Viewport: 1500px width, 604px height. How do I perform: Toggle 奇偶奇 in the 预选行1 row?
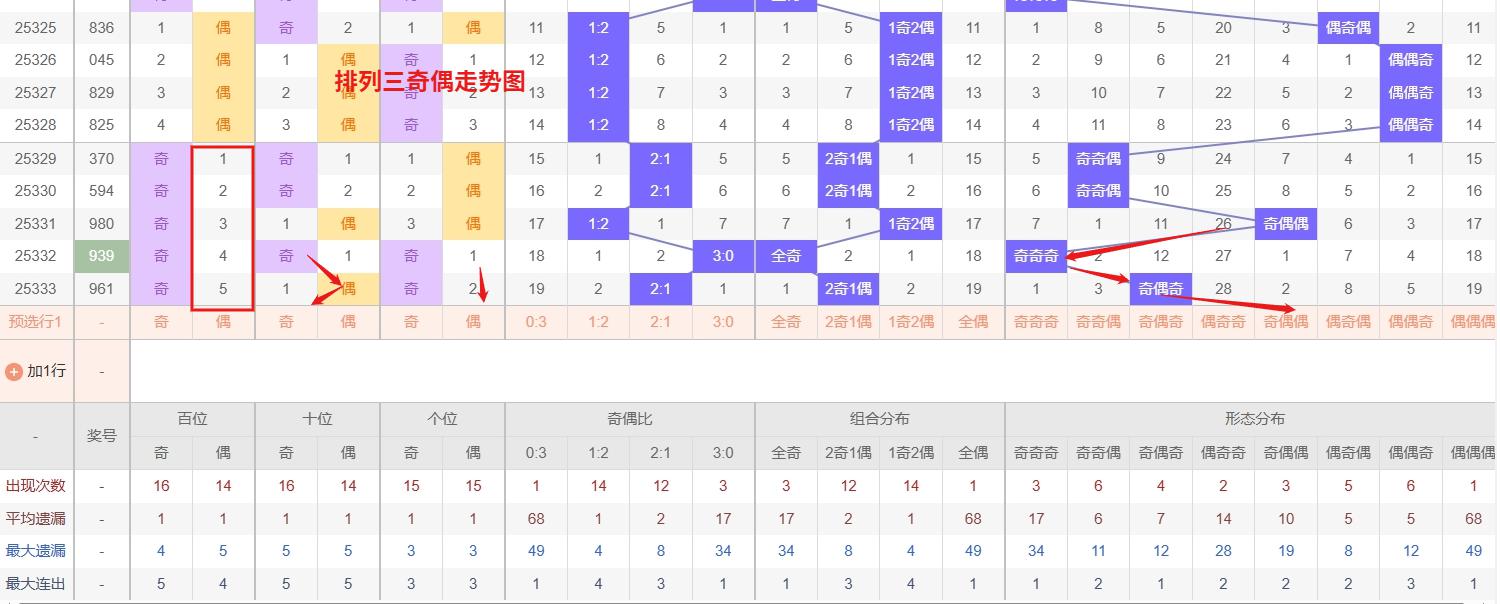(x=1160, y=322)
